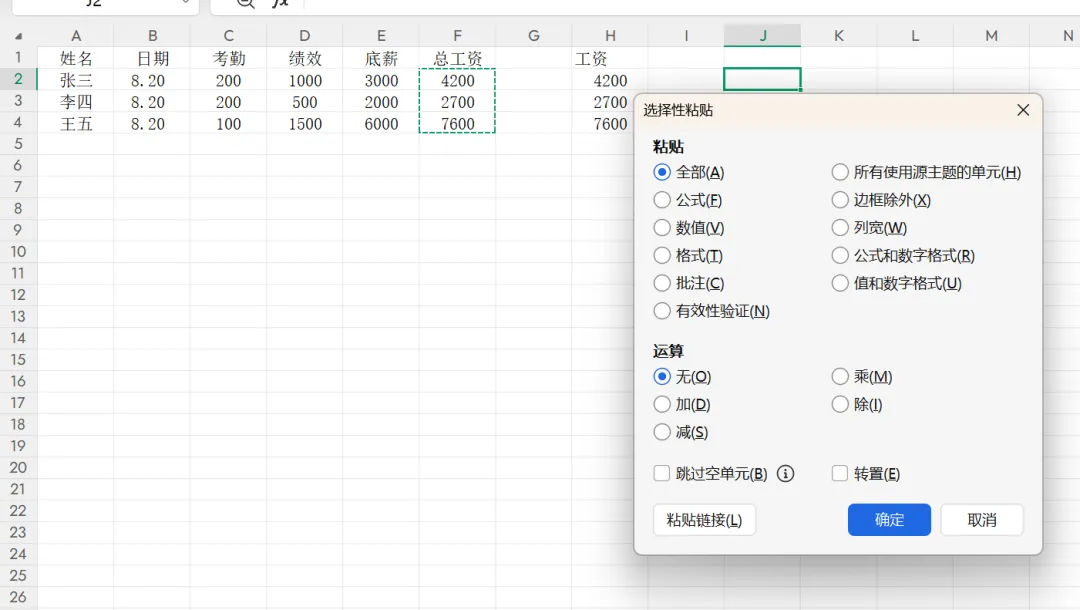
Task: Click cell F4 showing 7600
Action: 457,124
